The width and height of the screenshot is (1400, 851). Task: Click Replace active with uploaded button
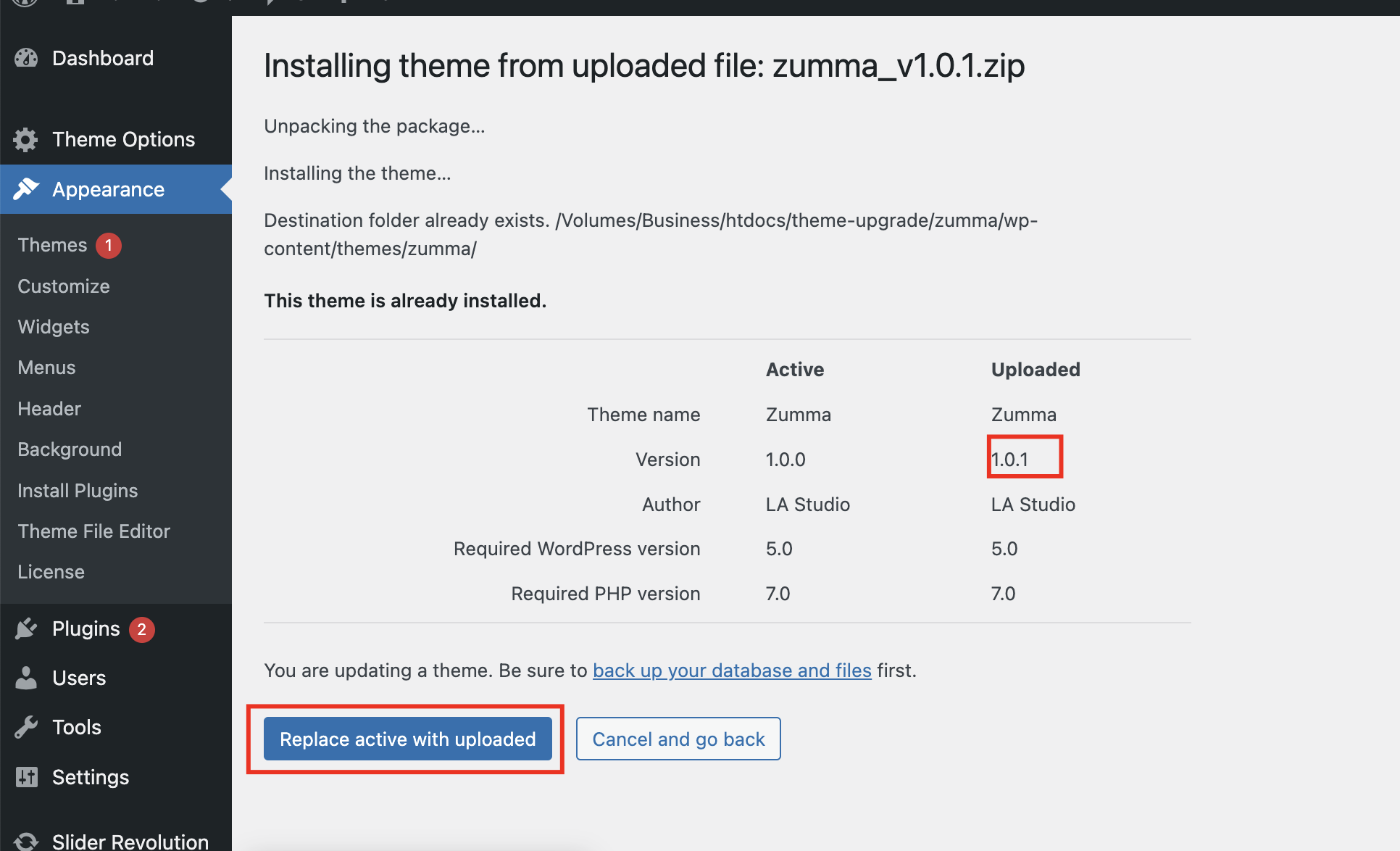(x=407, y=739)
